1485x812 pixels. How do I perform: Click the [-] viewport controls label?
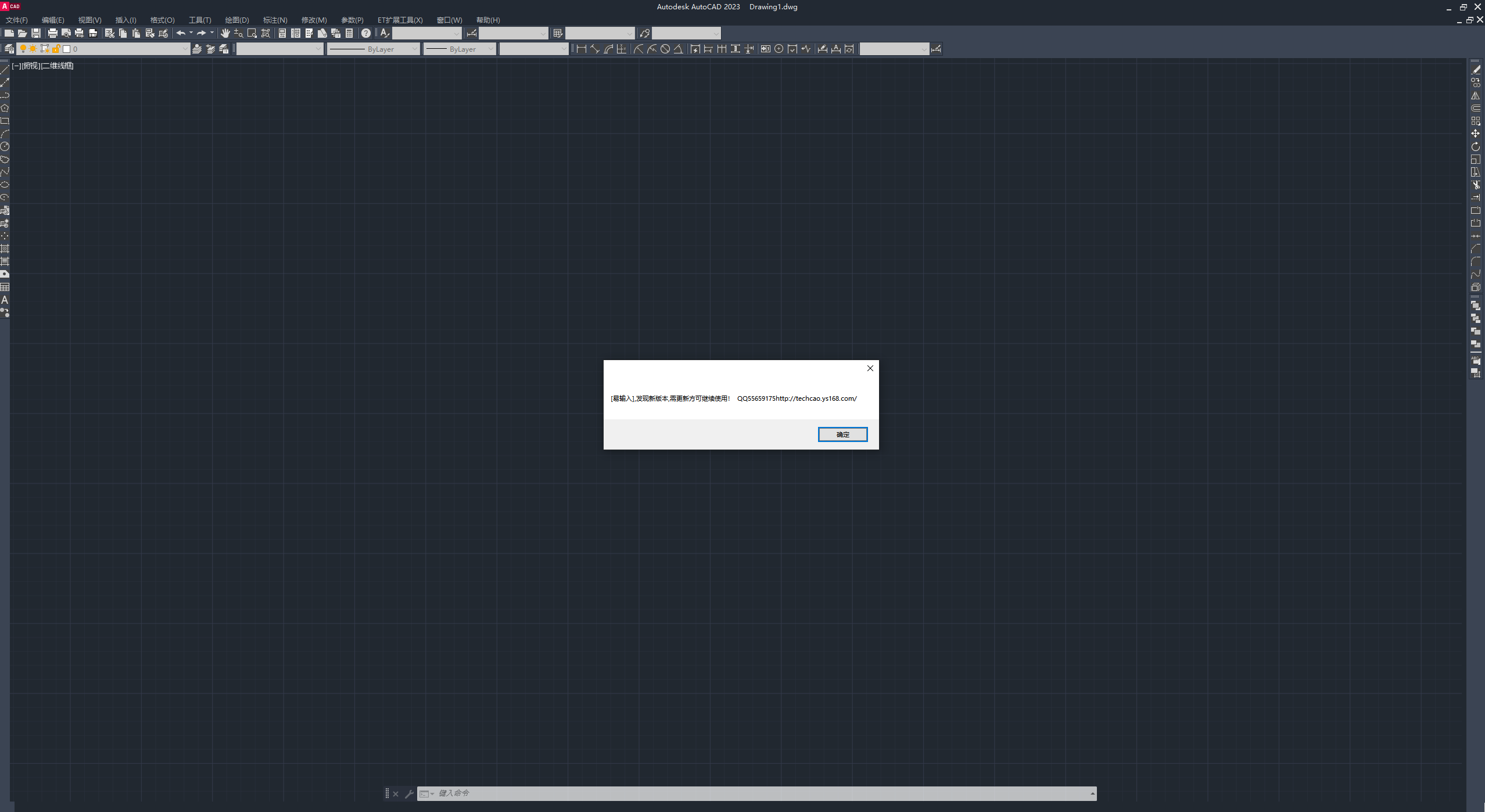coord(16,66)
